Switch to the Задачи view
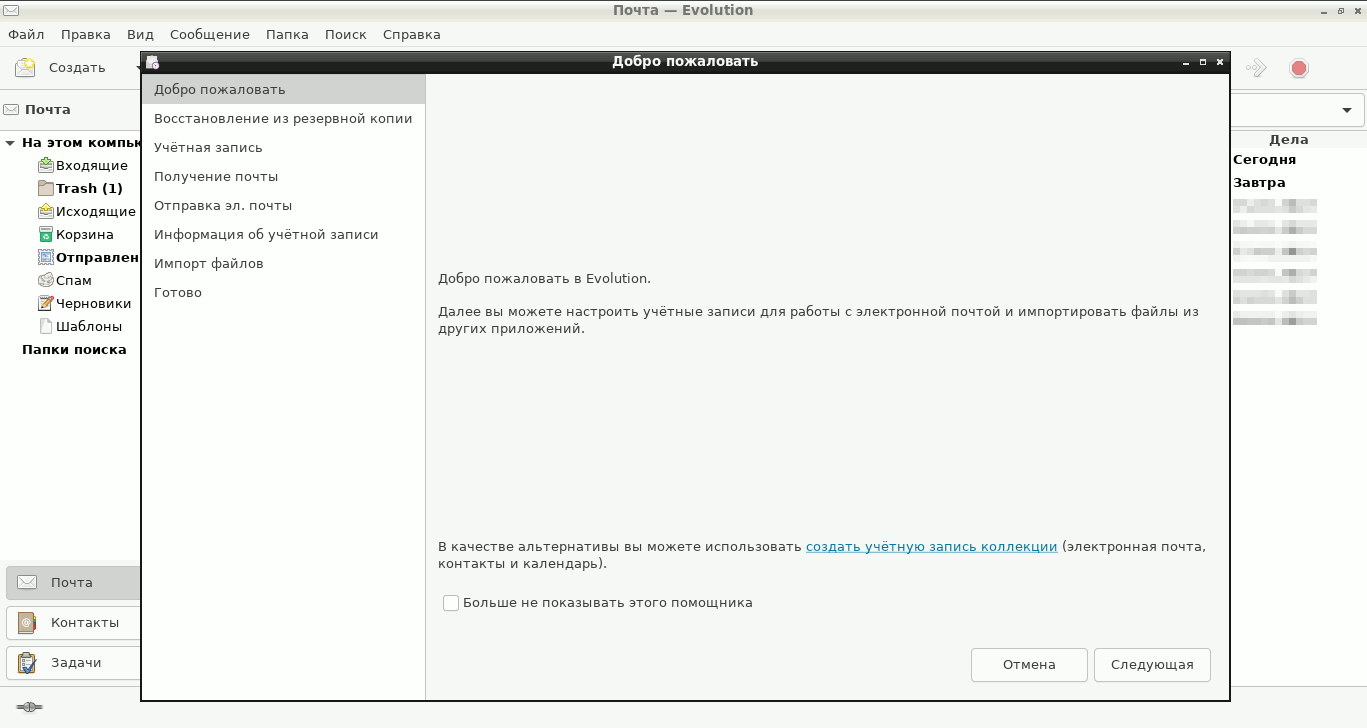1367x728 pixels. (x=74, y=662)
